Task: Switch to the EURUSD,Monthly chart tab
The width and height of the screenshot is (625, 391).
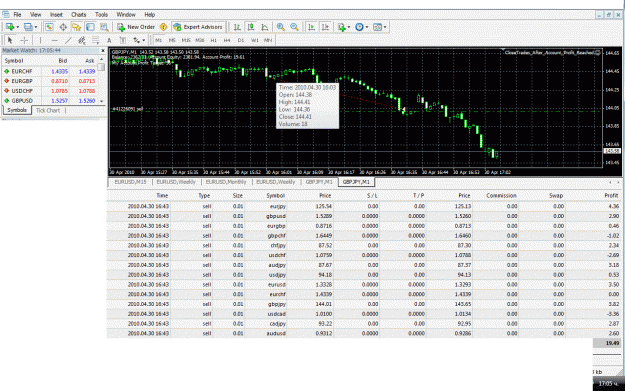Action: click(x=226, y=182)
